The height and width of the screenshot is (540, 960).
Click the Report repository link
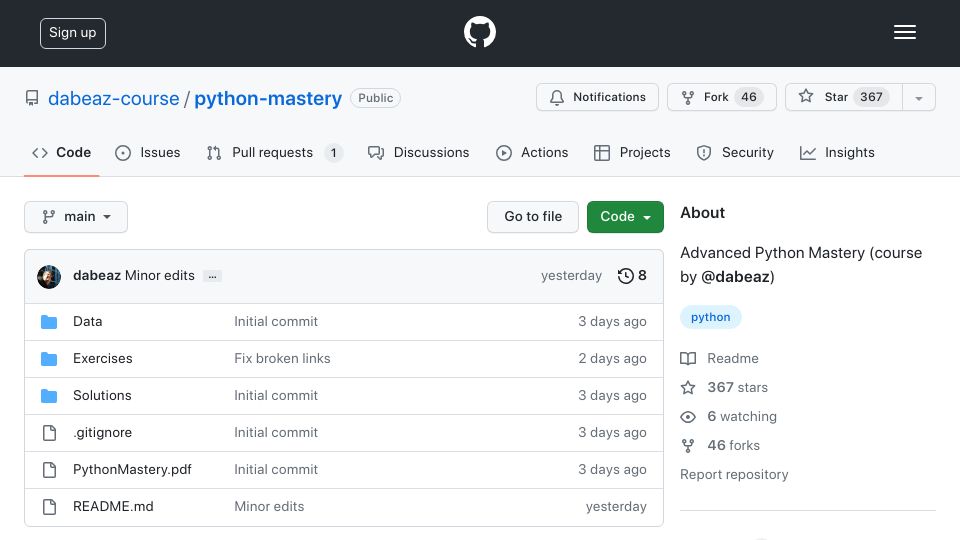click(x=734, y=474)
